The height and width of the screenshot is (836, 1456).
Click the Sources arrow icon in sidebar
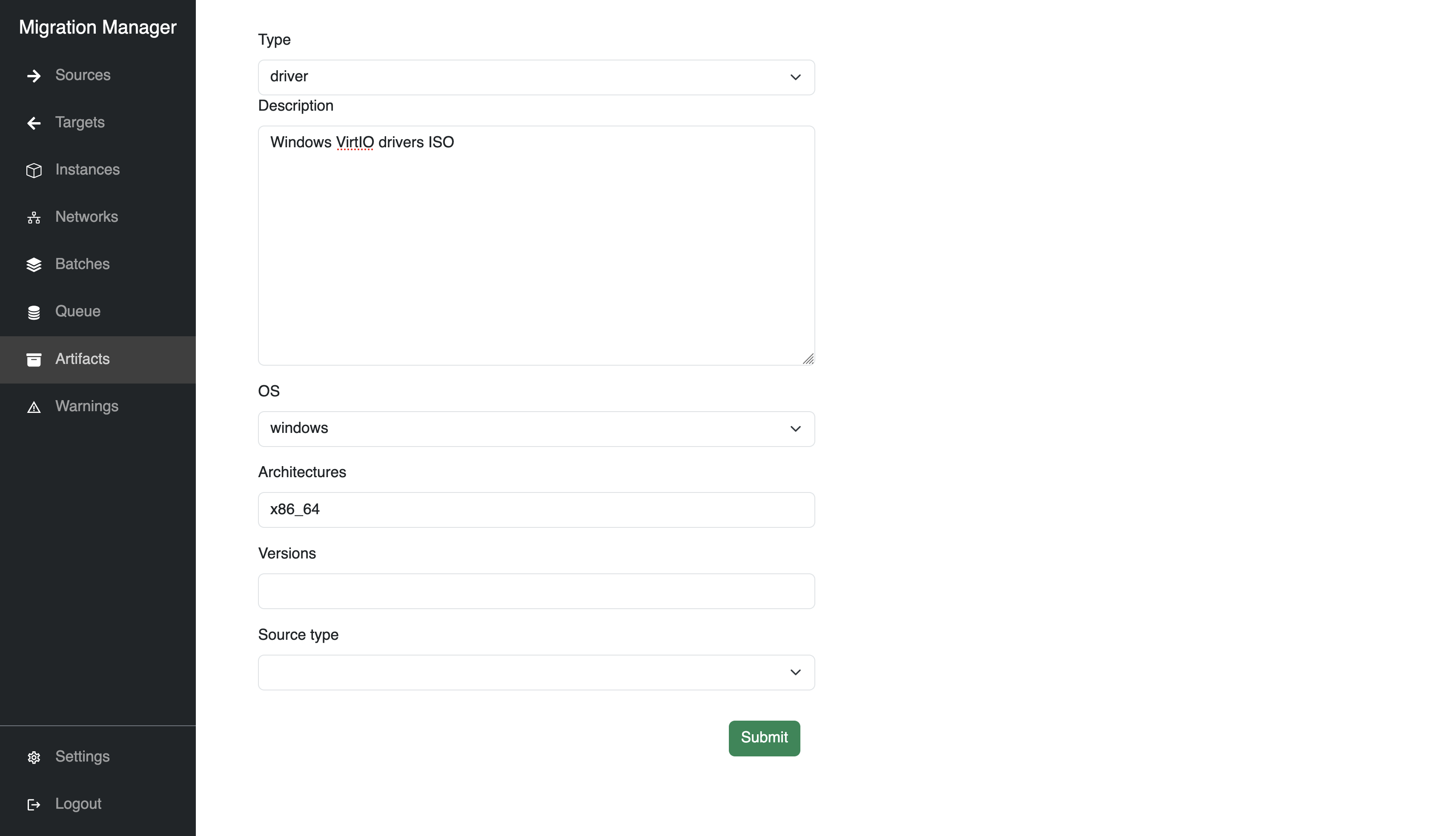34,76
